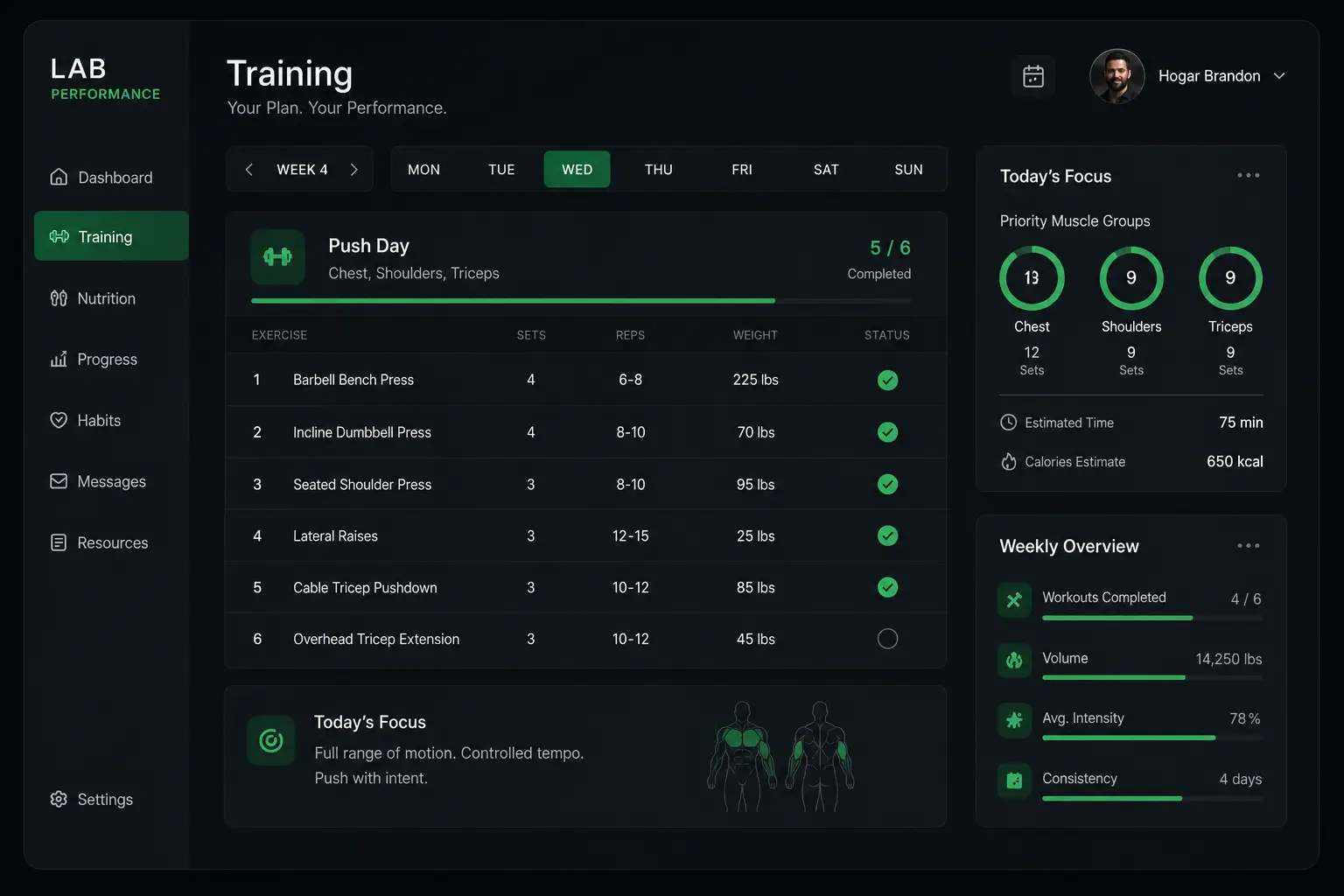Click the Overhead Tricep Extension exercise name
This screenshot has height=896, width=1344.
(376, 639)
